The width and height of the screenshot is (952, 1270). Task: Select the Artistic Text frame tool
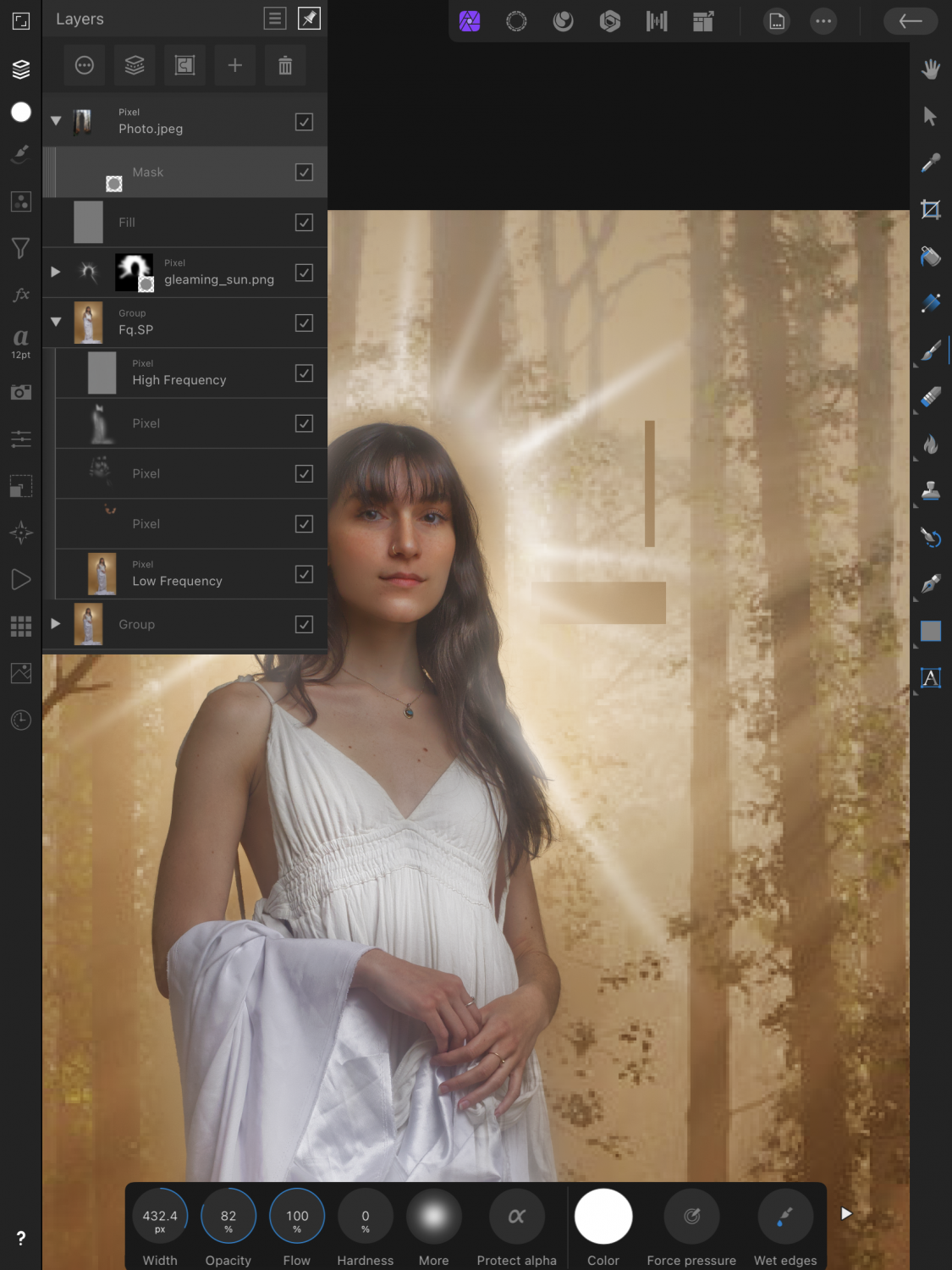pos(931,677)
